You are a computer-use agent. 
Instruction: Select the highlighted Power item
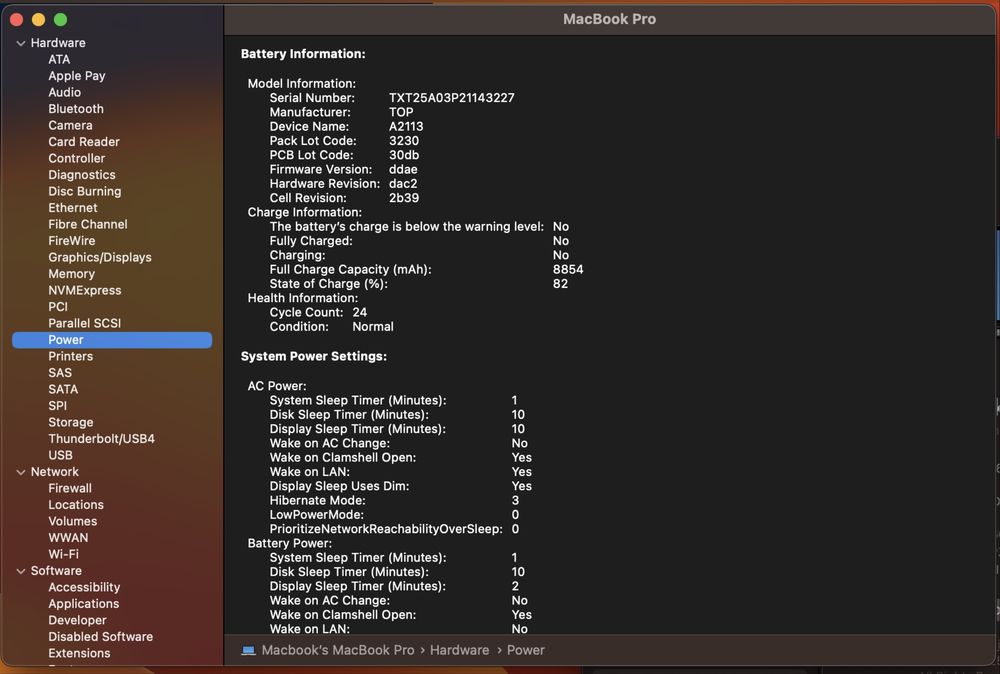(112, 340)
